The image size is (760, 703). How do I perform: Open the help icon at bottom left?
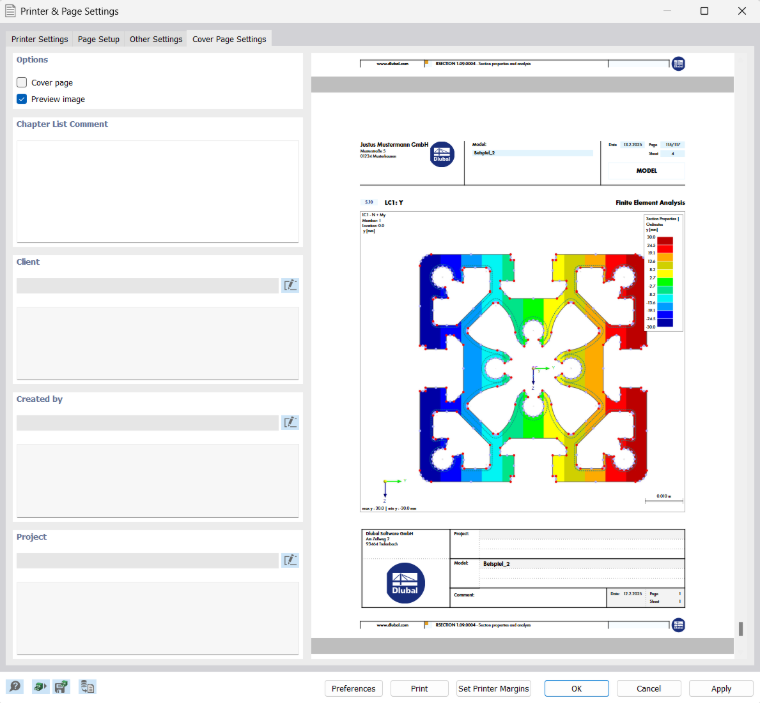[x=15, y=687]
